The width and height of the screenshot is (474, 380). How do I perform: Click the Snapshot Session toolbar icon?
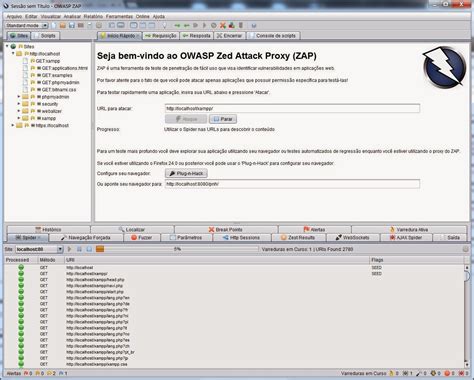[81, 25]
